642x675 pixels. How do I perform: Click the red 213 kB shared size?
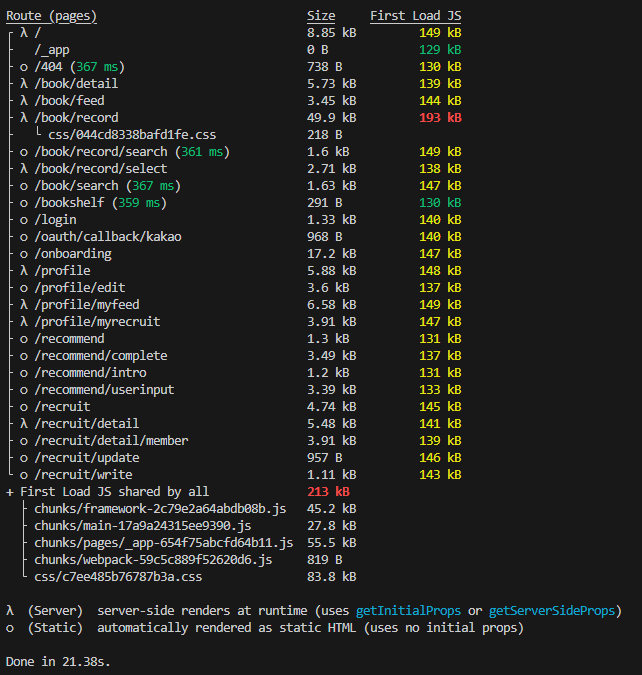point(328,492)
